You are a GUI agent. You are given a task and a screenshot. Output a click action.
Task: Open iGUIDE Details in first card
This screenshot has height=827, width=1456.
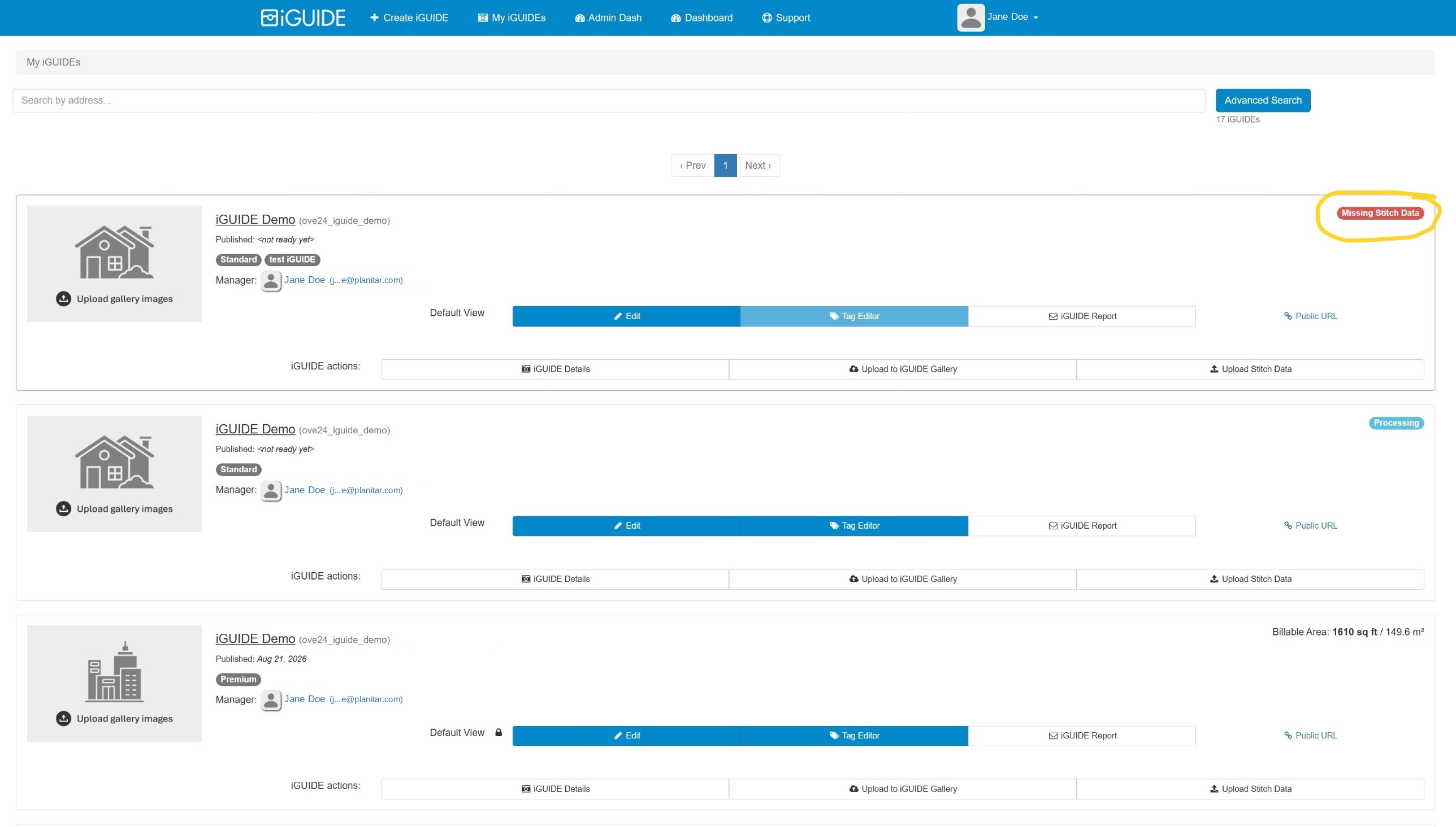click(555, 369)
